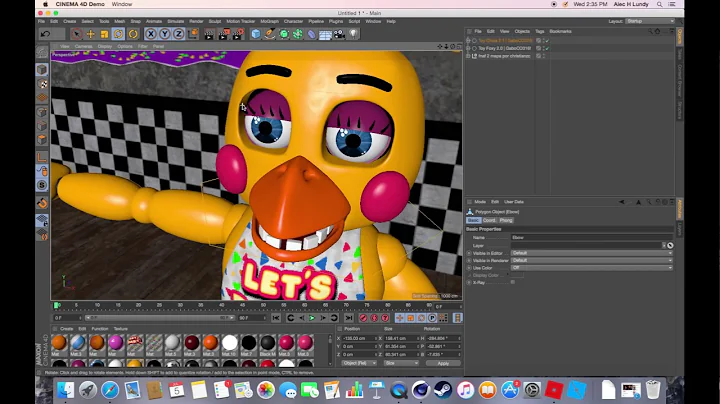Switch to the Basic attributes tab
The width and height of the screenshot is (720, 404).
tap(473, 220)
